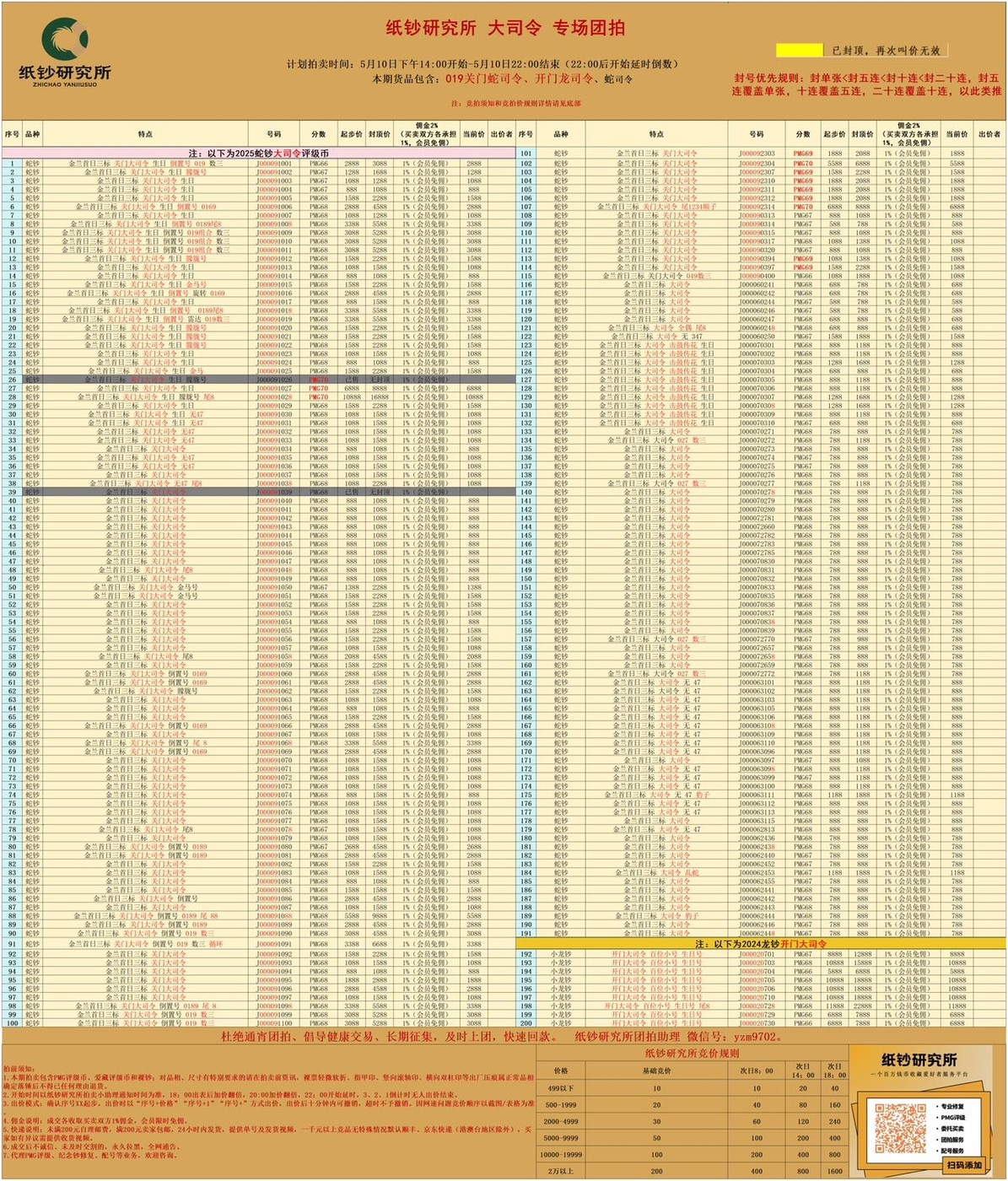Click section banner 以下为2024龙钞开门大司令
The height and width of the screenshot is (1181, 1008).
click(761, 944)
